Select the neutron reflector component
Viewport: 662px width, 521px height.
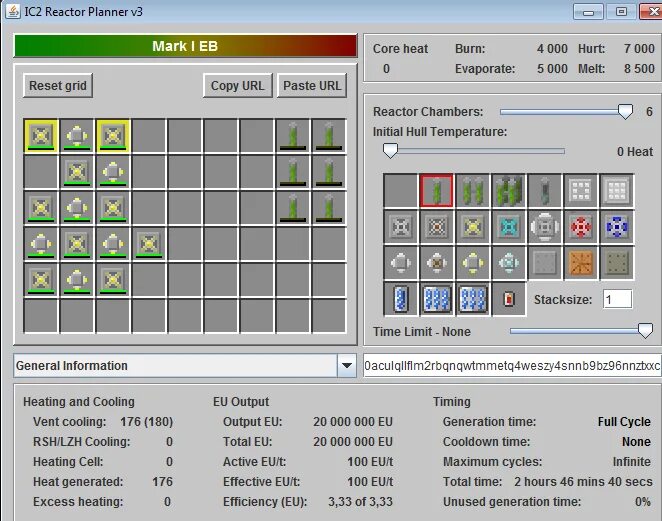[x=581, y=190]
